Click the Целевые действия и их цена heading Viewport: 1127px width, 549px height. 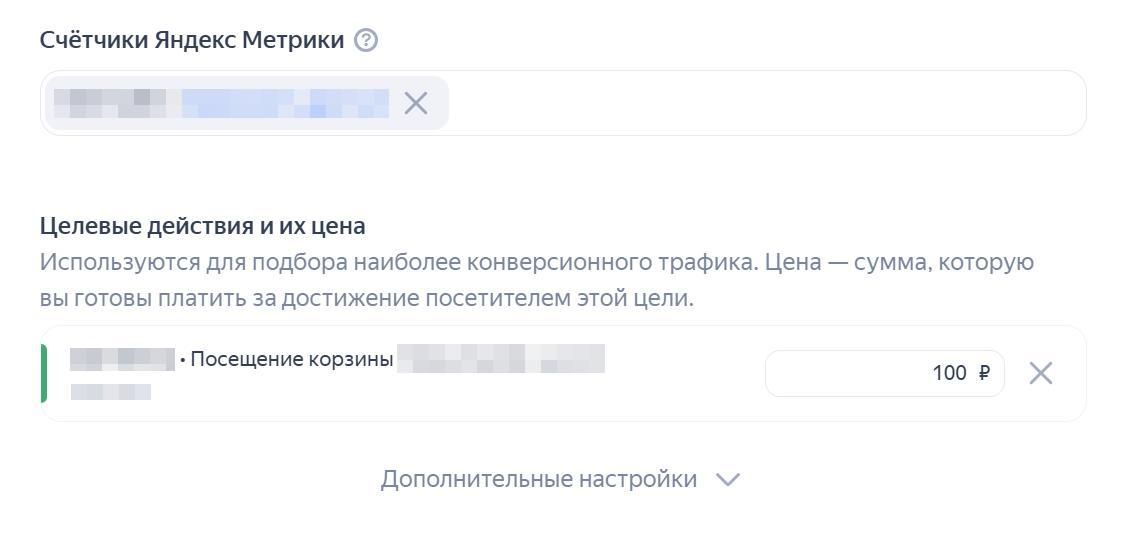(202, 226)
